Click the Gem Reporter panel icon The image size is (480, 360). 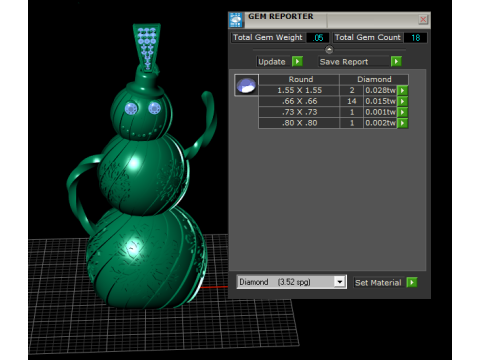click(236, 20)
